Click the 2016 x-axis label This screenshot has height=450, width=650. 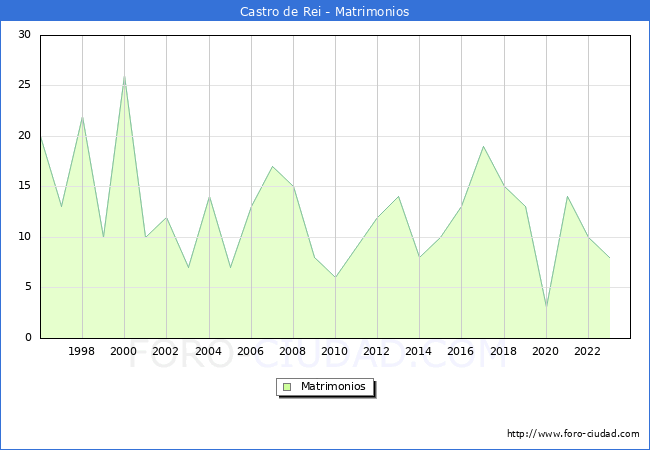pos(461,351)
